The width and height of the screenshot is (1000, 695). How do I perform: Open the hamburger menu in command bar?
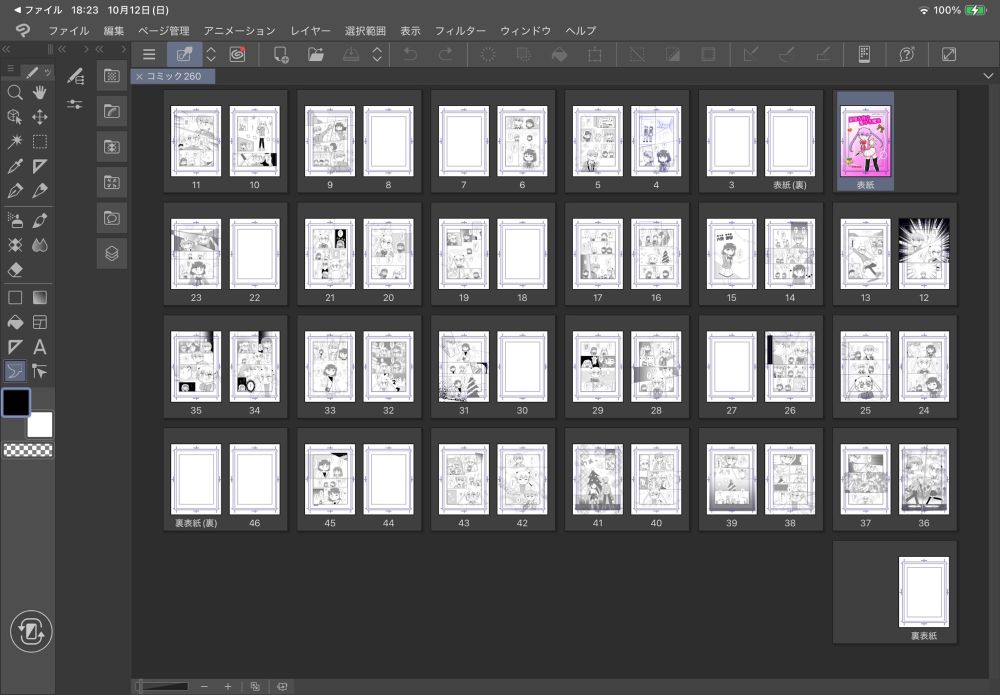[x=149, y=54]
